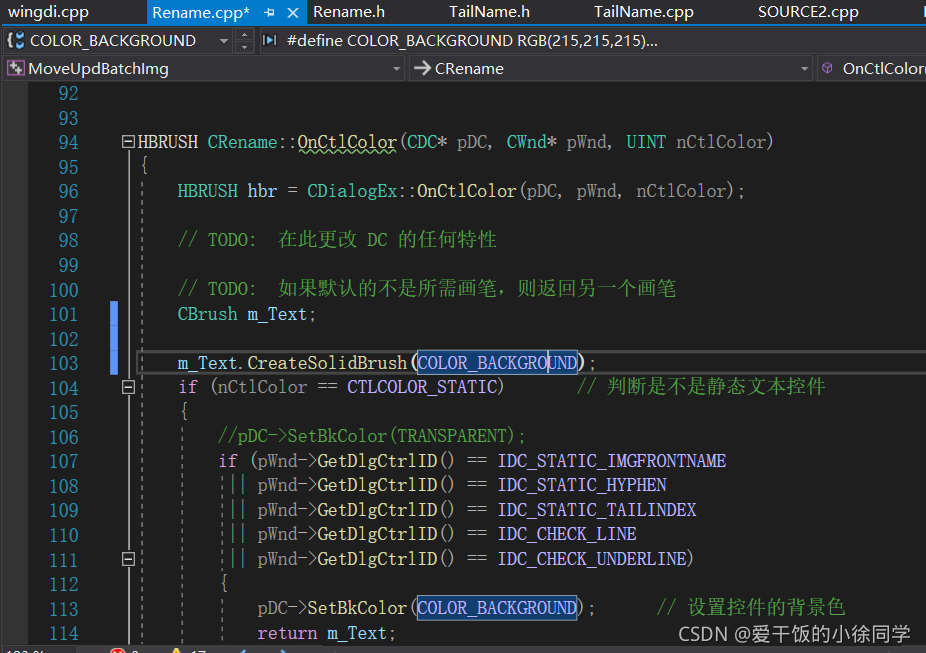Click the scope icon left of COLOR_BACKGROUND box
This screenshot has width=926, height=653.
(x=13, y=40)
